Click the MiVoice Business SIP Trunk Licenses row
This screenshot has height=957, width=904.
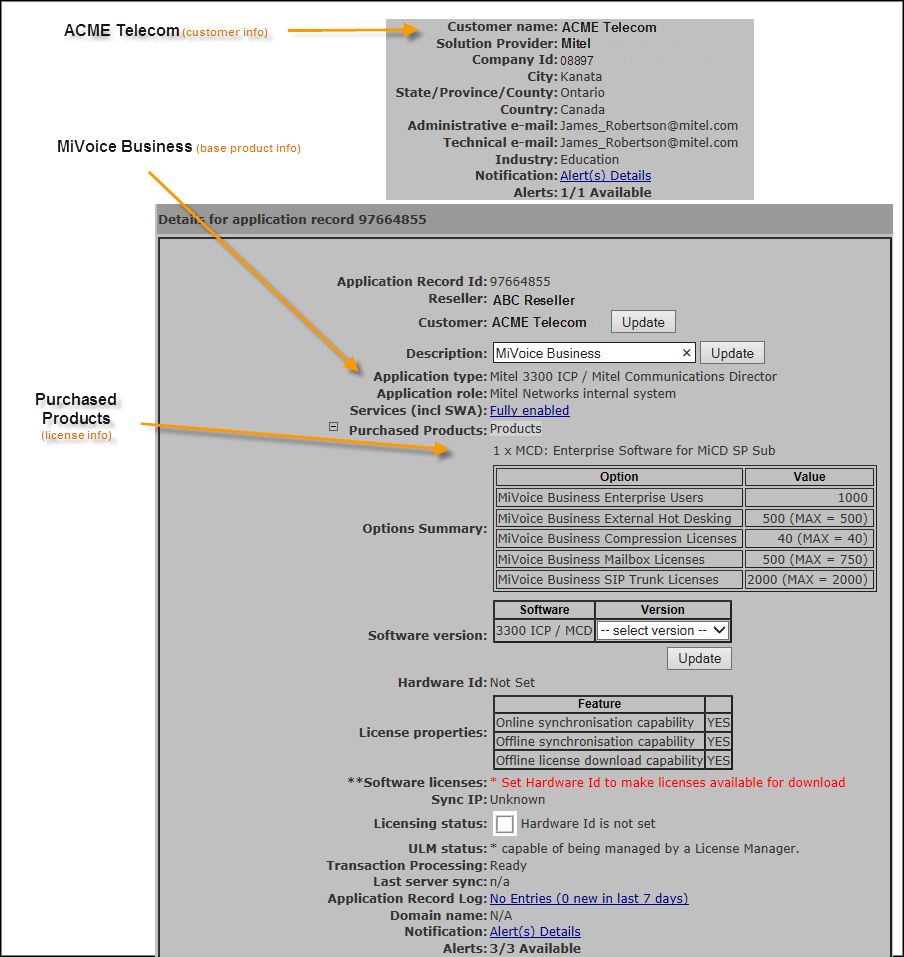click(x=685, y=579)
